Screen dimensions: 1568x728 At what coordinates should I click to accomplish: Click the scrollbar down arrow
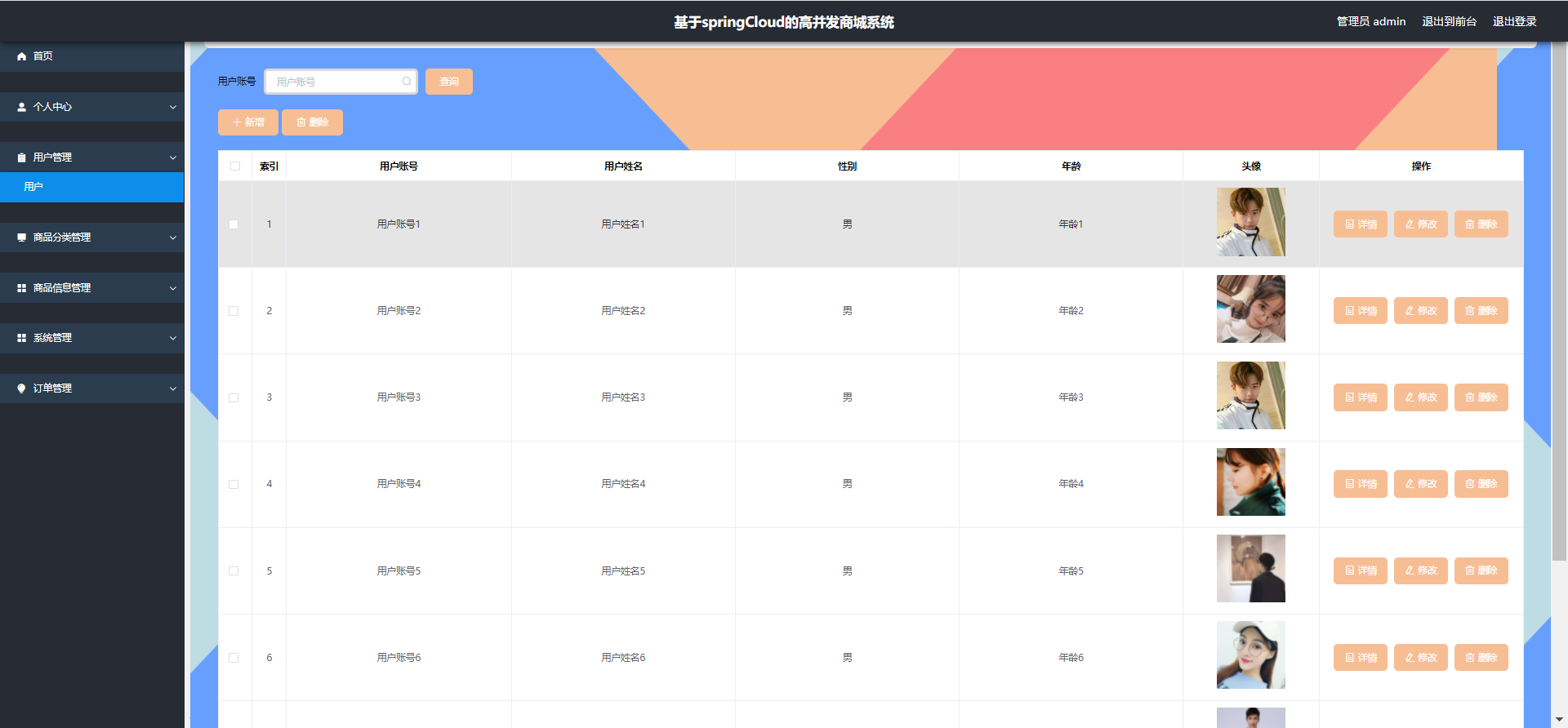[x=1559, y=720]
